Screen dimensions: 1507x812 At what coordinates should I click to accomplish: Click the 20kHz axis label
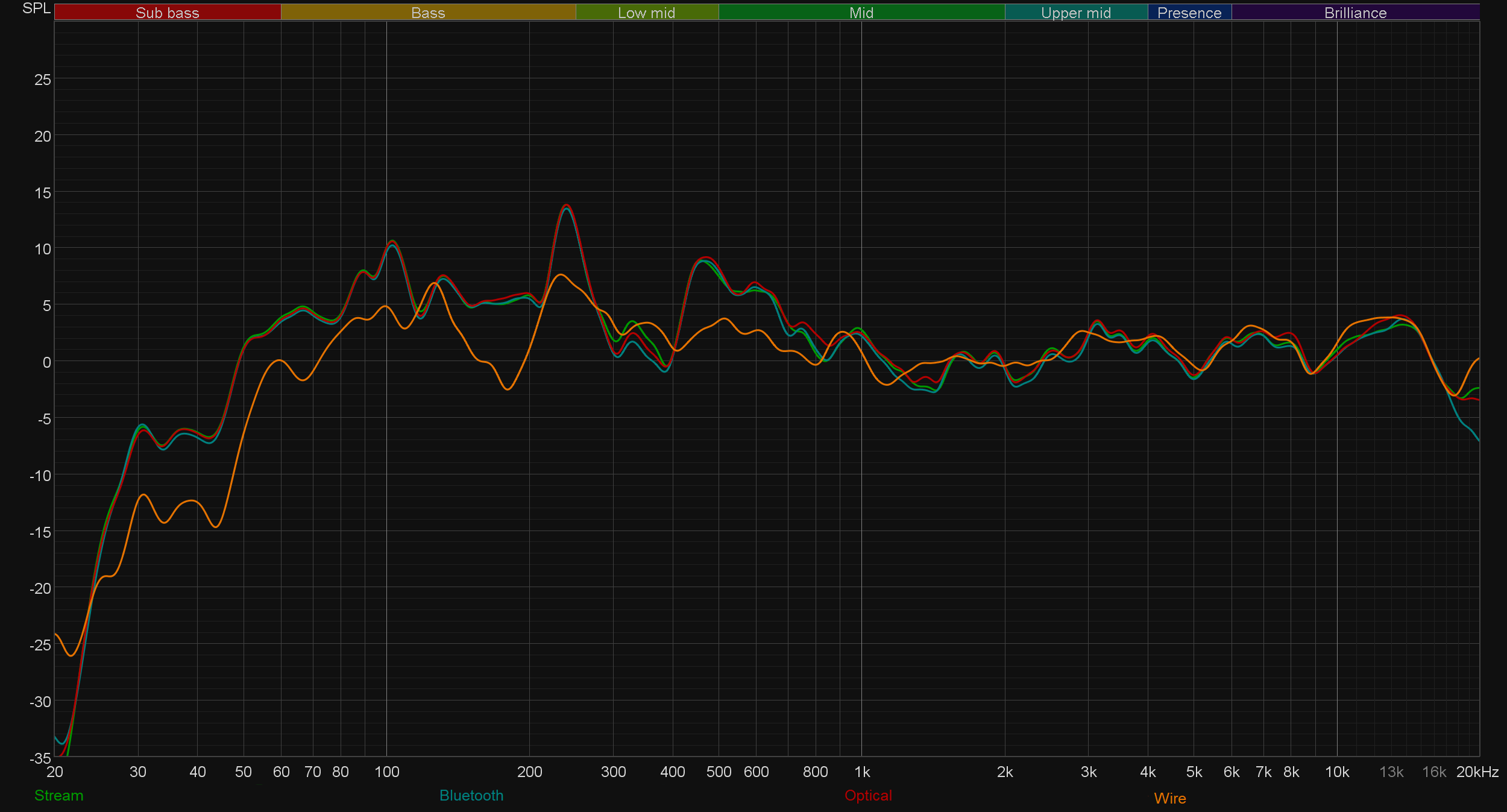click(x=1477, y=772)
